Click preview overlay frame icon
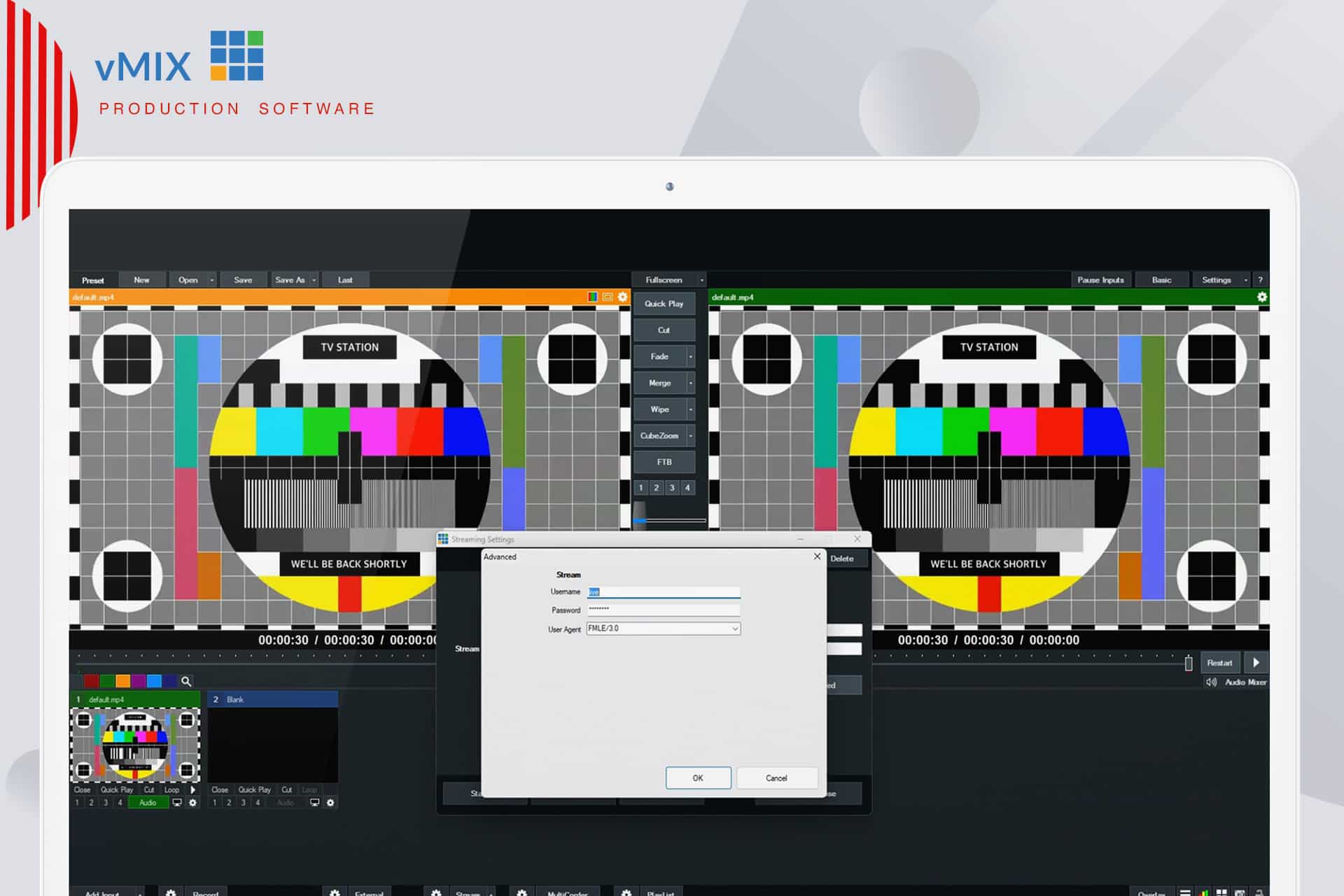1344x896 pixels. click(608, 297)
